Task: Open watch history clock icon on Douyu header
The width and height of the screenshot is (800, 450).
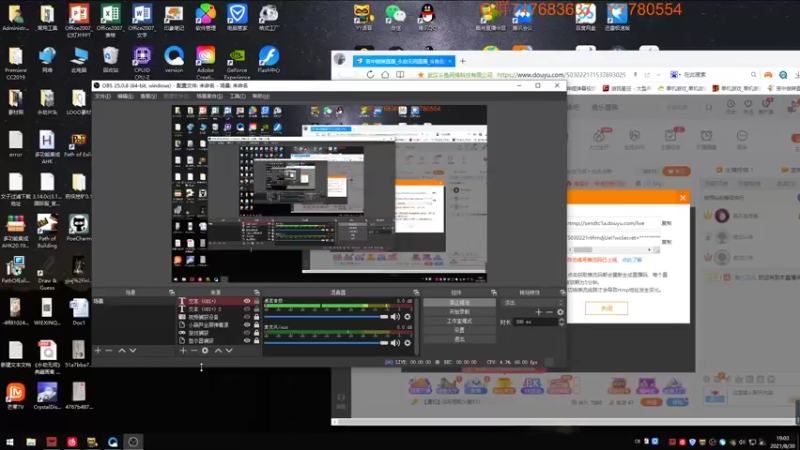Action: point(731,104)
